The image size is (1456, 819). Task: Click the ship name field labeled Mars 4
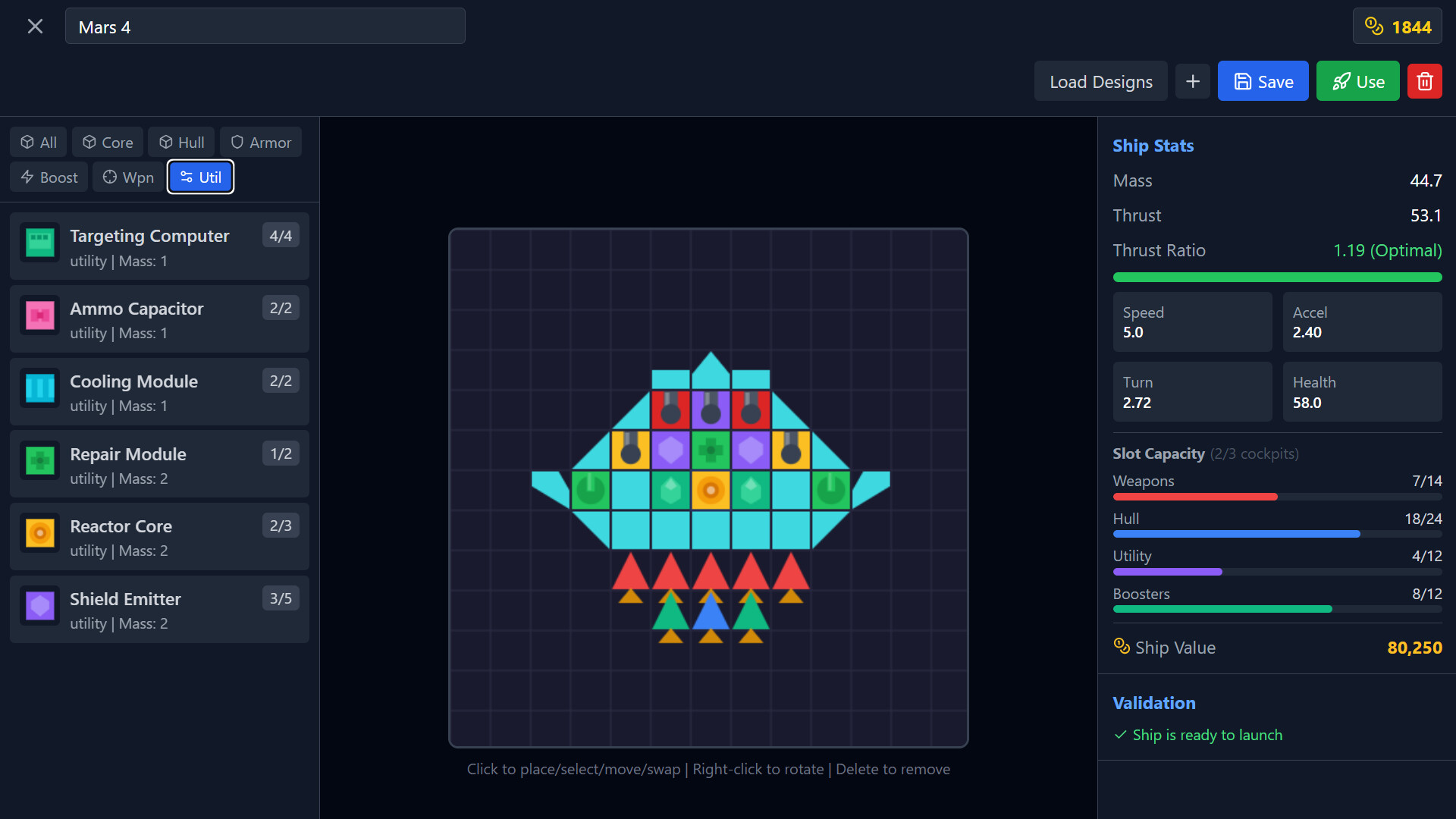pos(265,26)
